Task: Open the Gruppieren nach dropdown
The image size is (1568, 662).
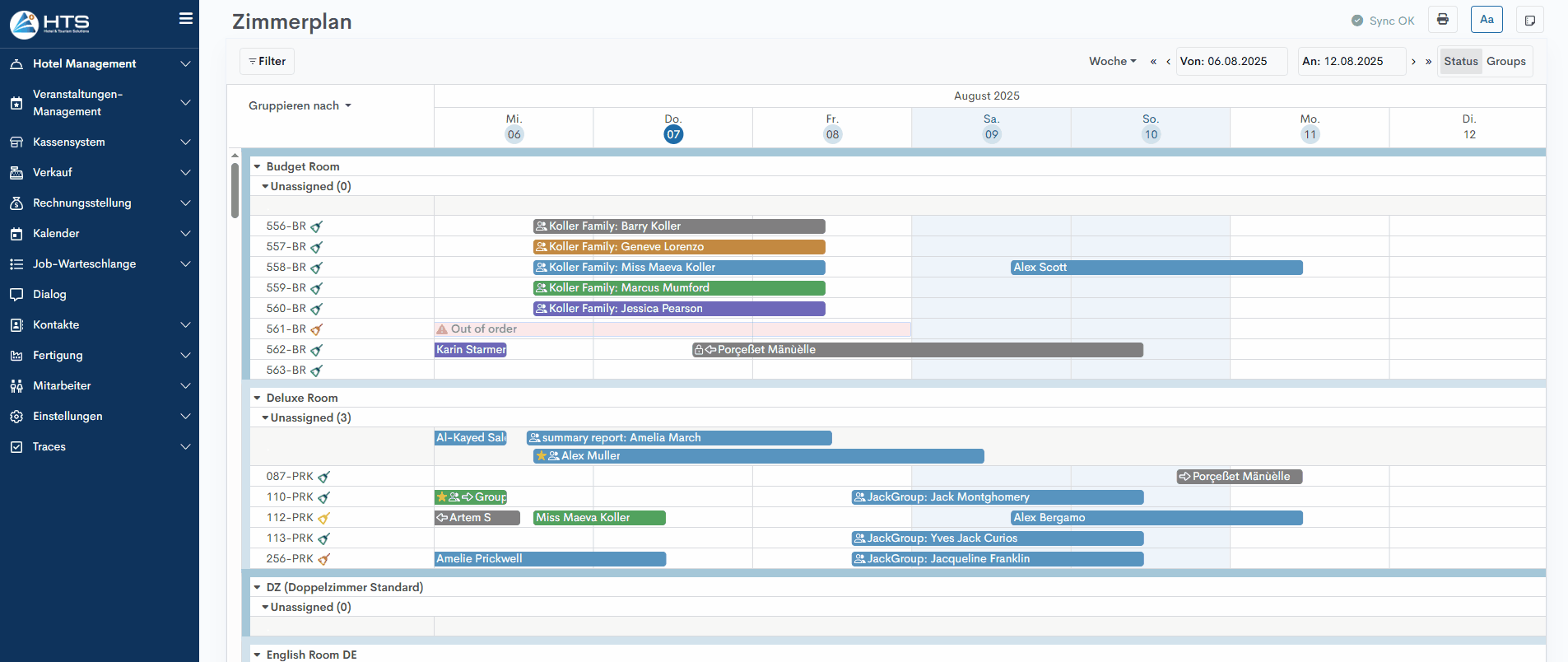Action: (300, 106)
